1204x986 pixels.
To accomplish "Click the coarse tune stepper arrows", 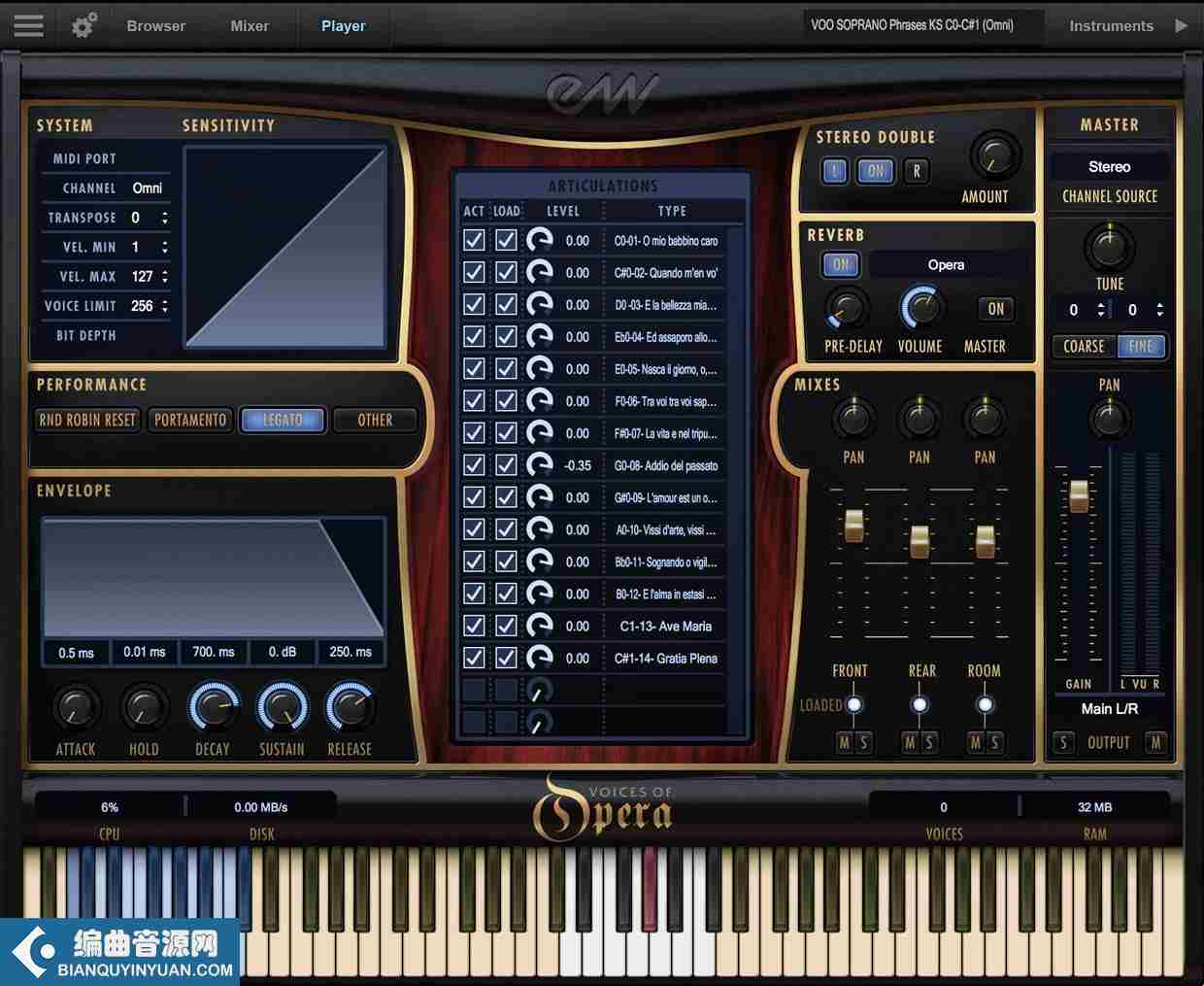I will coord(1101,310).
